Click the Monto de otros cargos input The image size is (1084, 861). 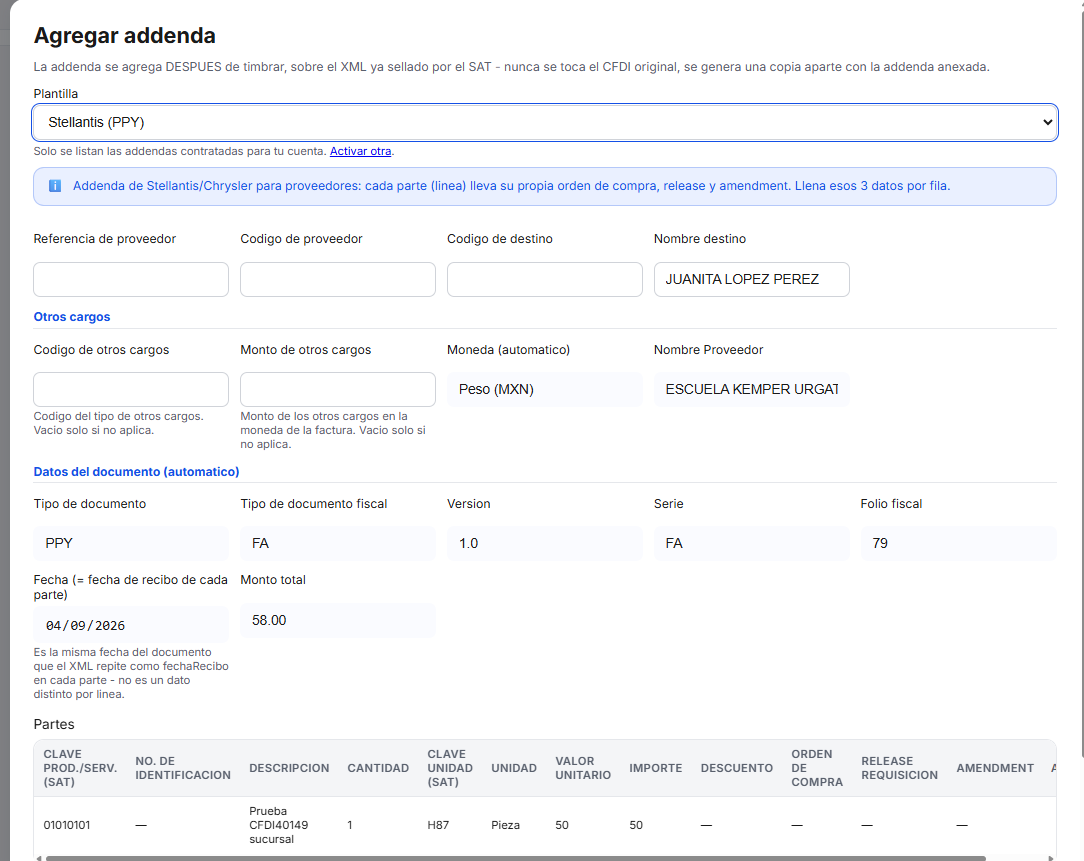(337, 389)
